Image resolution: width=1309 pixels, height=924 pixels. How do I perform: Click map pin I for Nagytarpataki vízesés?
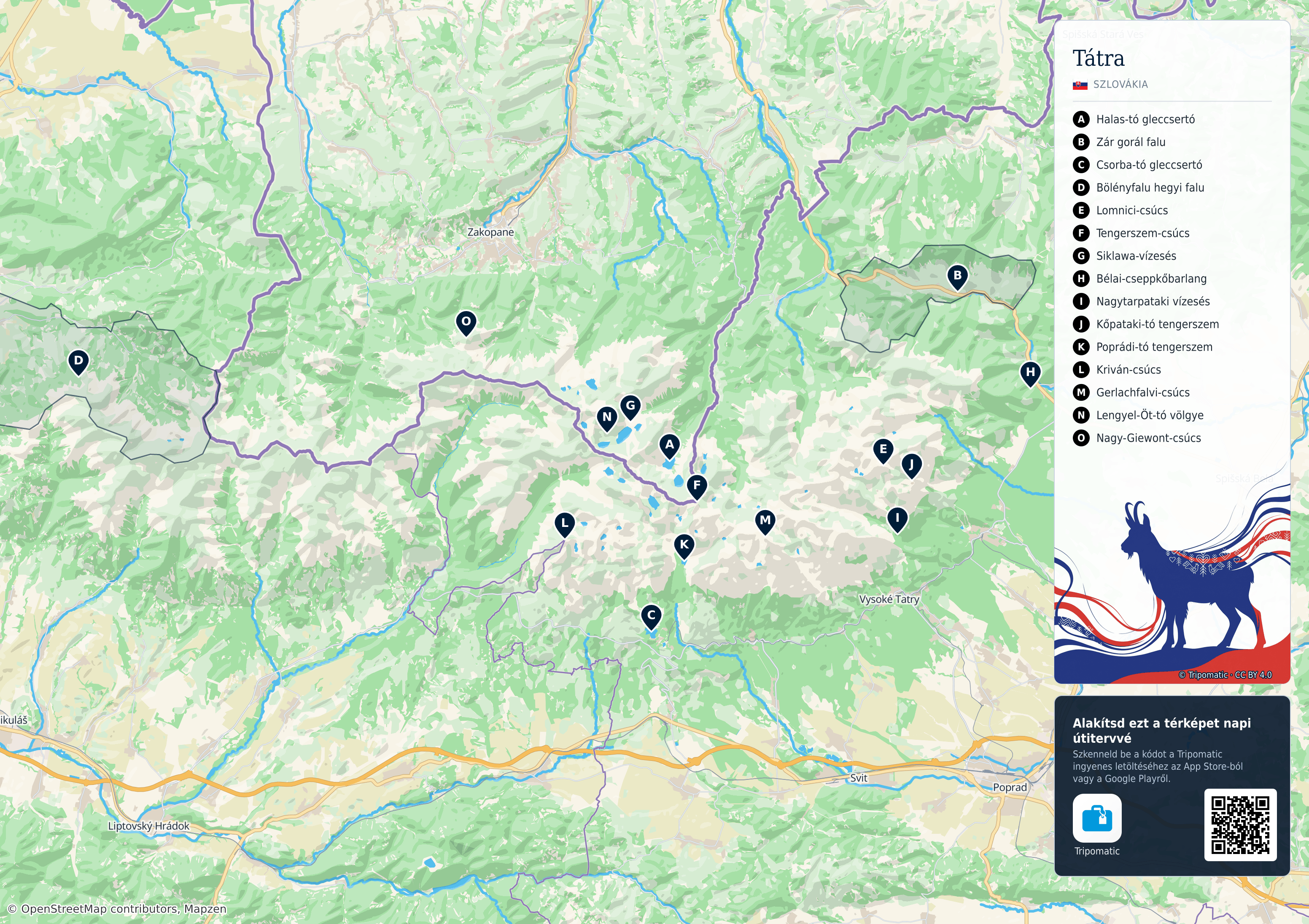[x=897, y=520]
